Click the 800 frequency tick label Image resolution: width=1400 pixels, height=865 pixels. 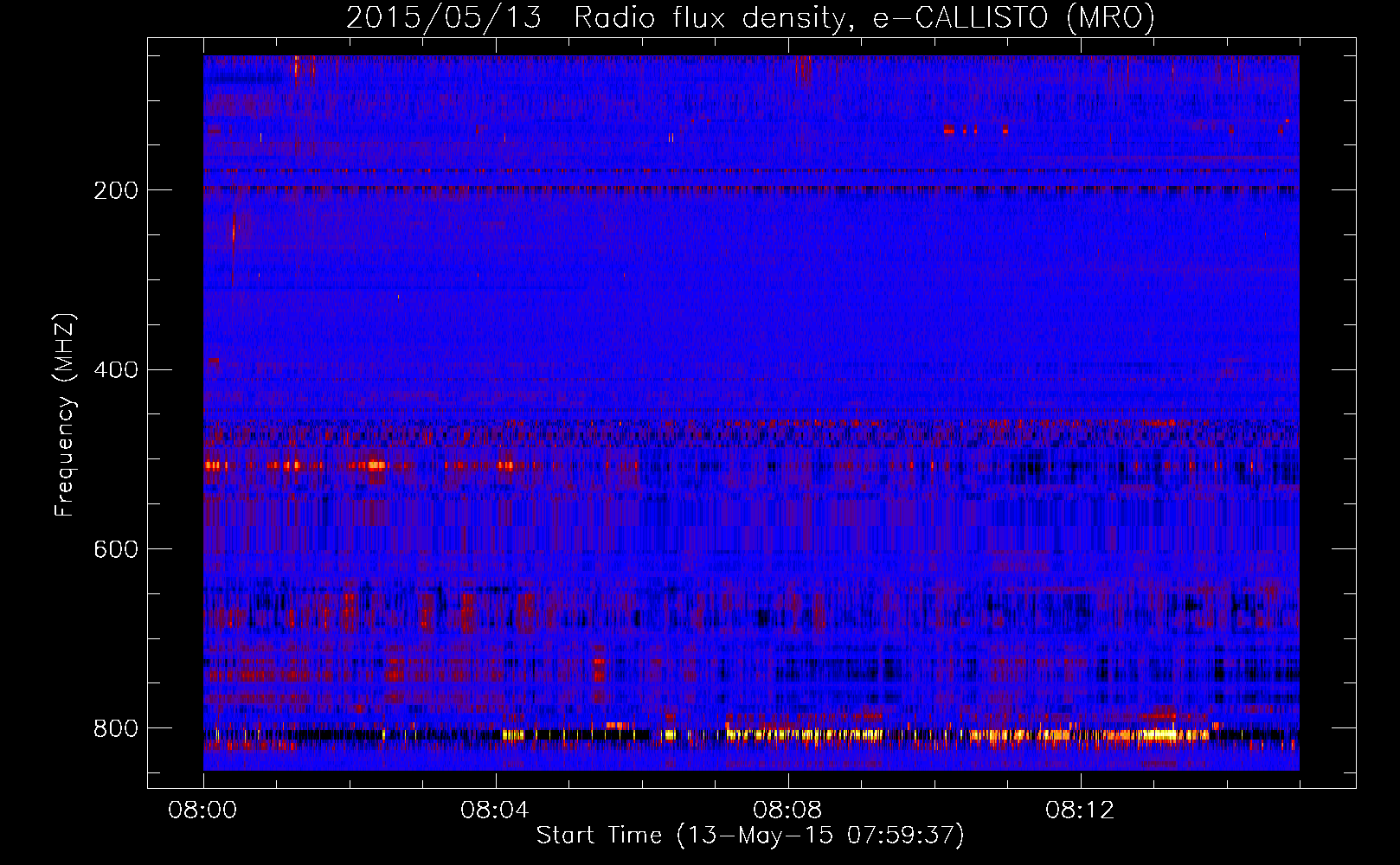click(116, 729)
